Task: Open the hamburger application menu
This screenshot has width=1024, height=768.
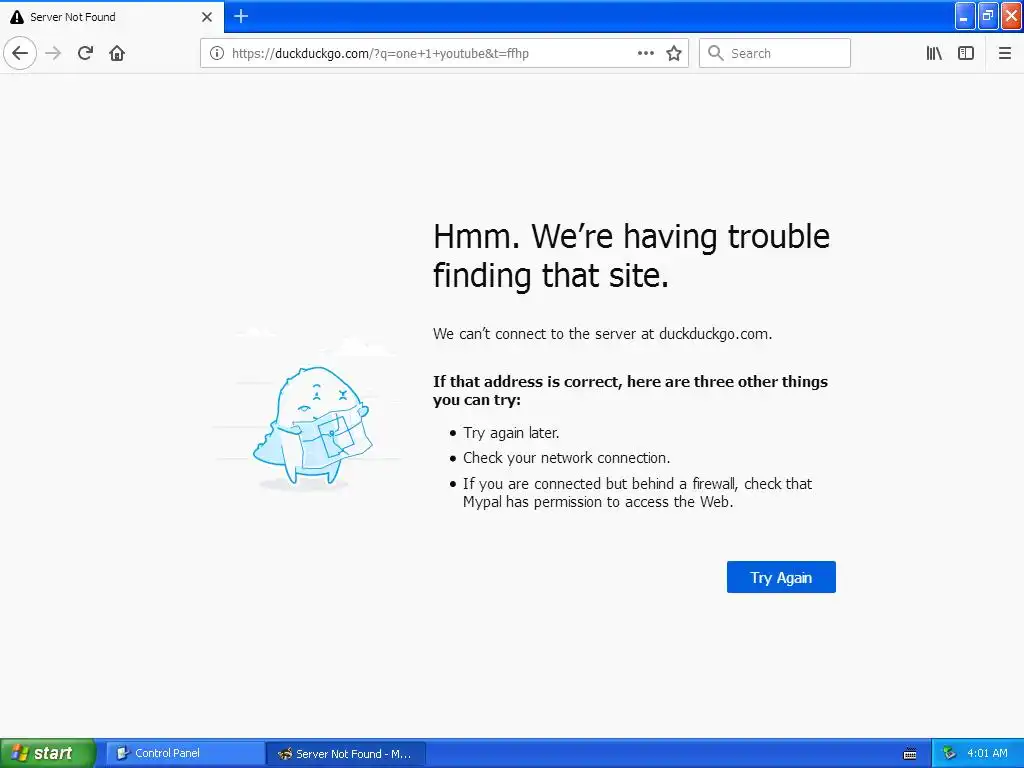Action: (1005, 53)
